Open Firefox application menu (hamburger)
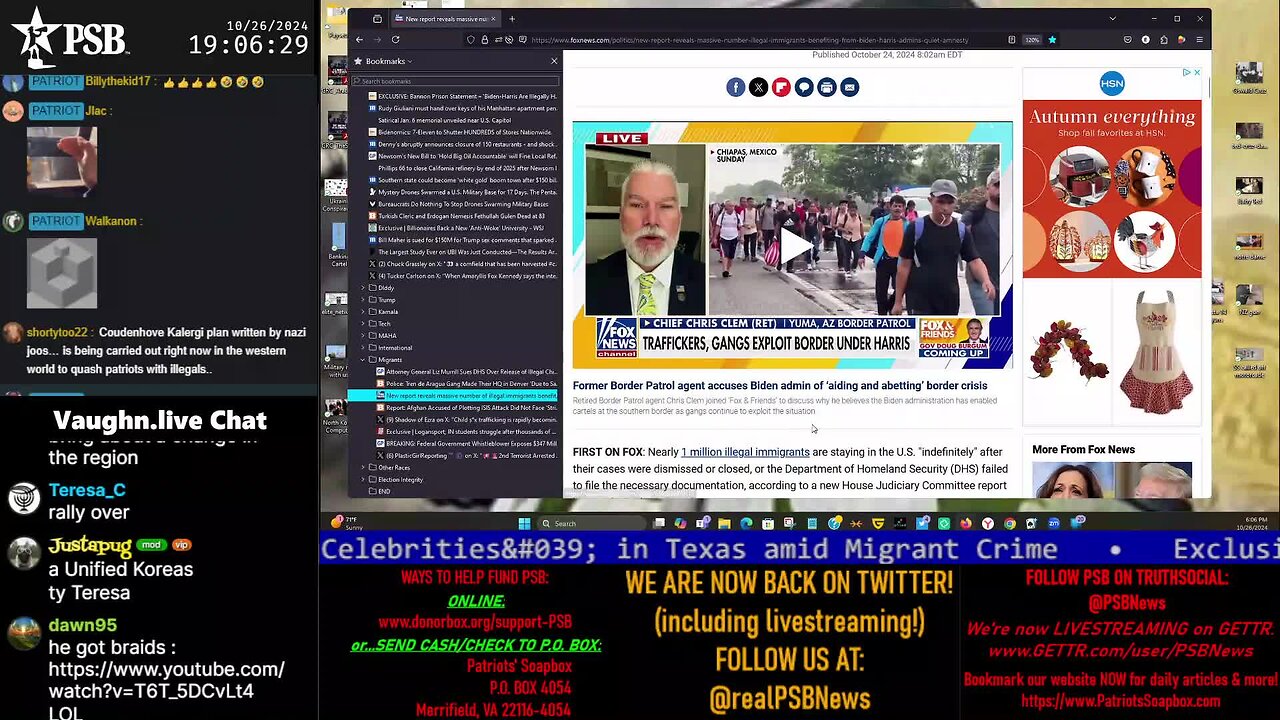This screenshot has height=720, width=1280. click(x=1199, y=39)
